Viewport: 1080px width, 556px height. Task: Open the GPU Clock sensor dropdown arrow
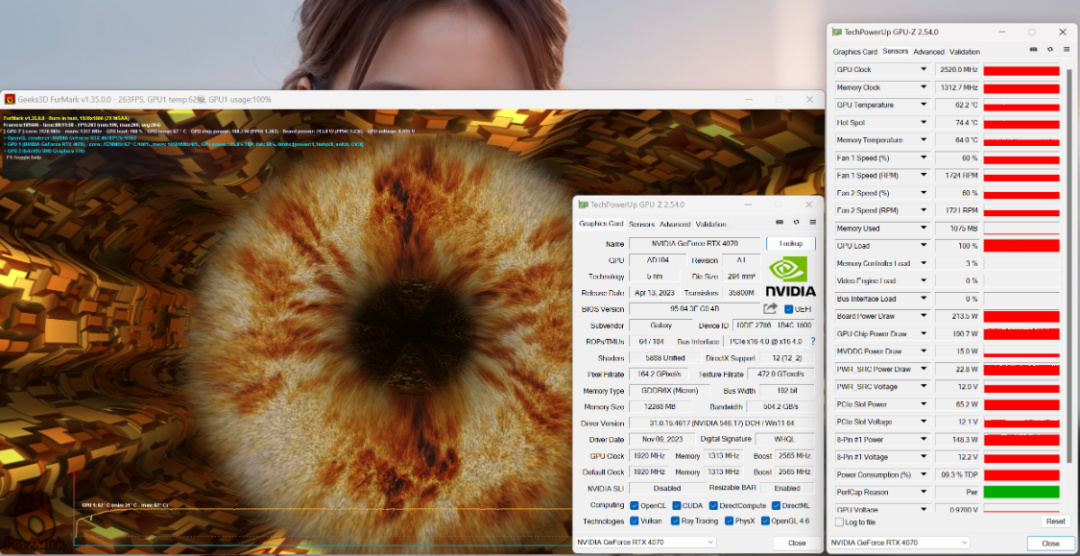(923, 70)
